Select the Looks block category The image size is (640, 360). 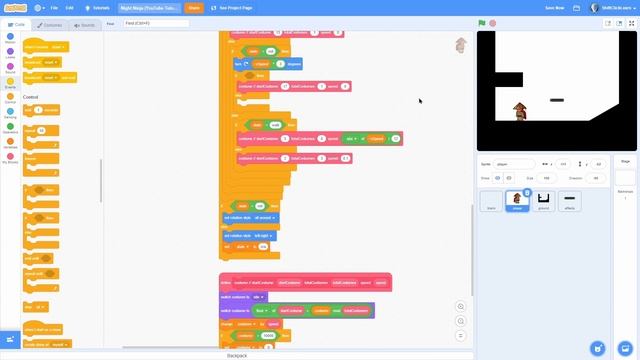pyautogui.click(x=10, y=53)
